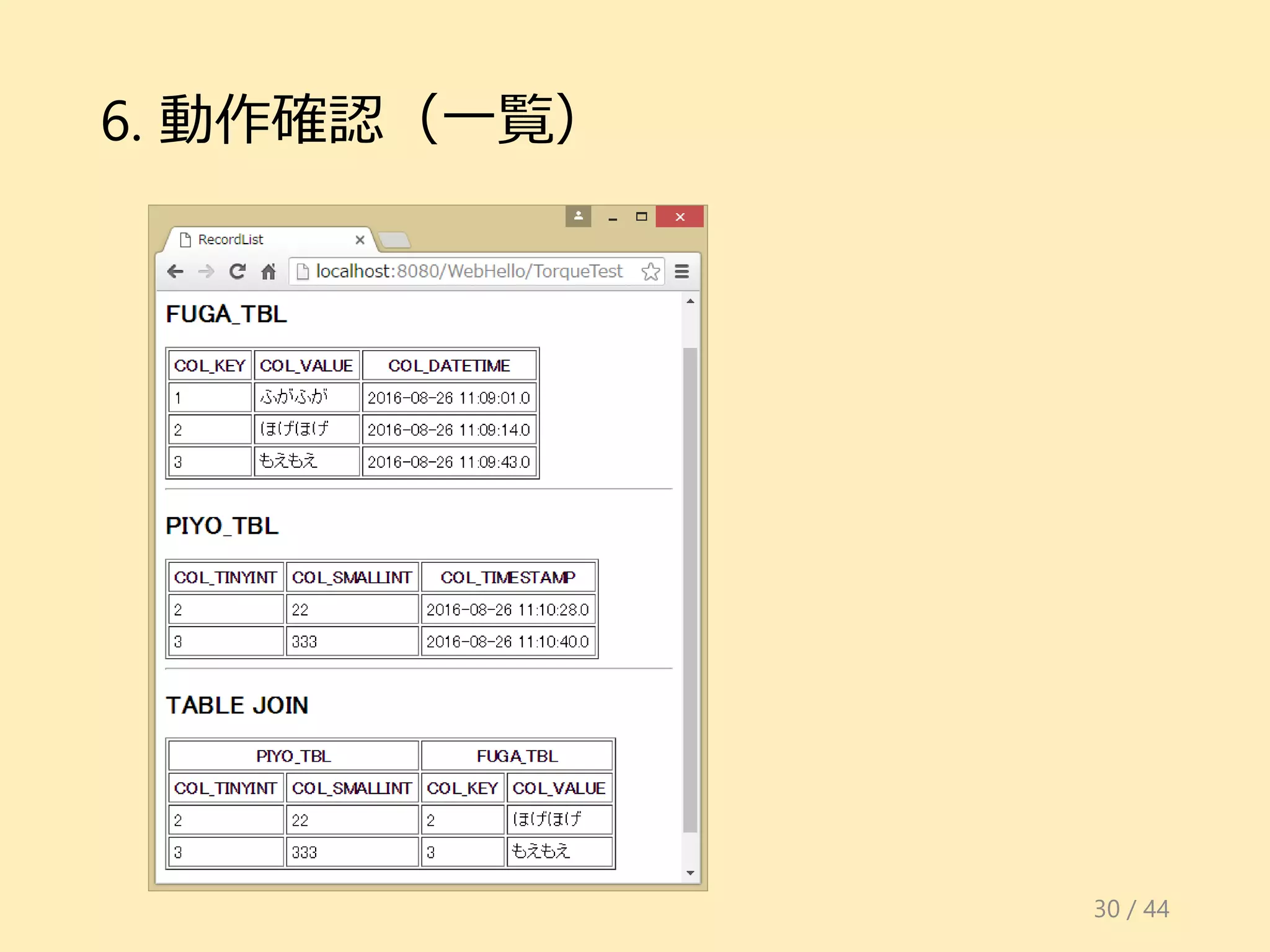Close the RecordList tab
The height and width of the screenshot is (952, 1270).
(360, 240)
